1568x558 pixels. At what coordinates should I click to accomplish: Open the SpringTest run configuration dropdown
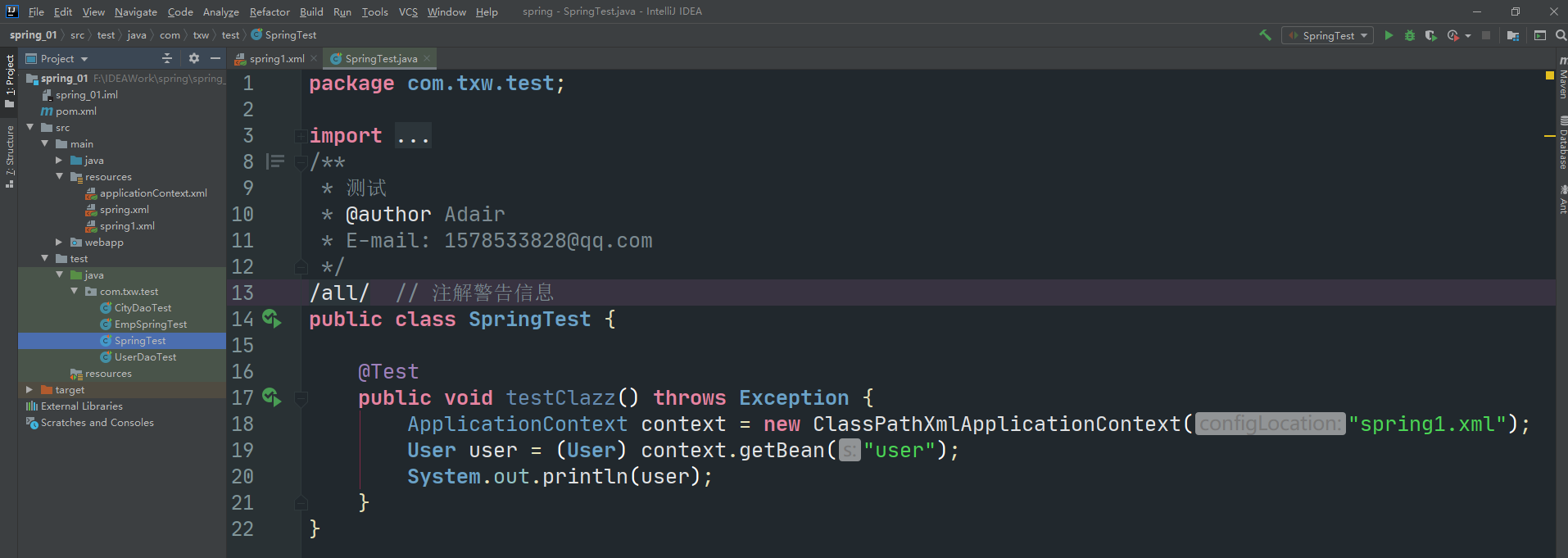click(x=1327, y=35)
